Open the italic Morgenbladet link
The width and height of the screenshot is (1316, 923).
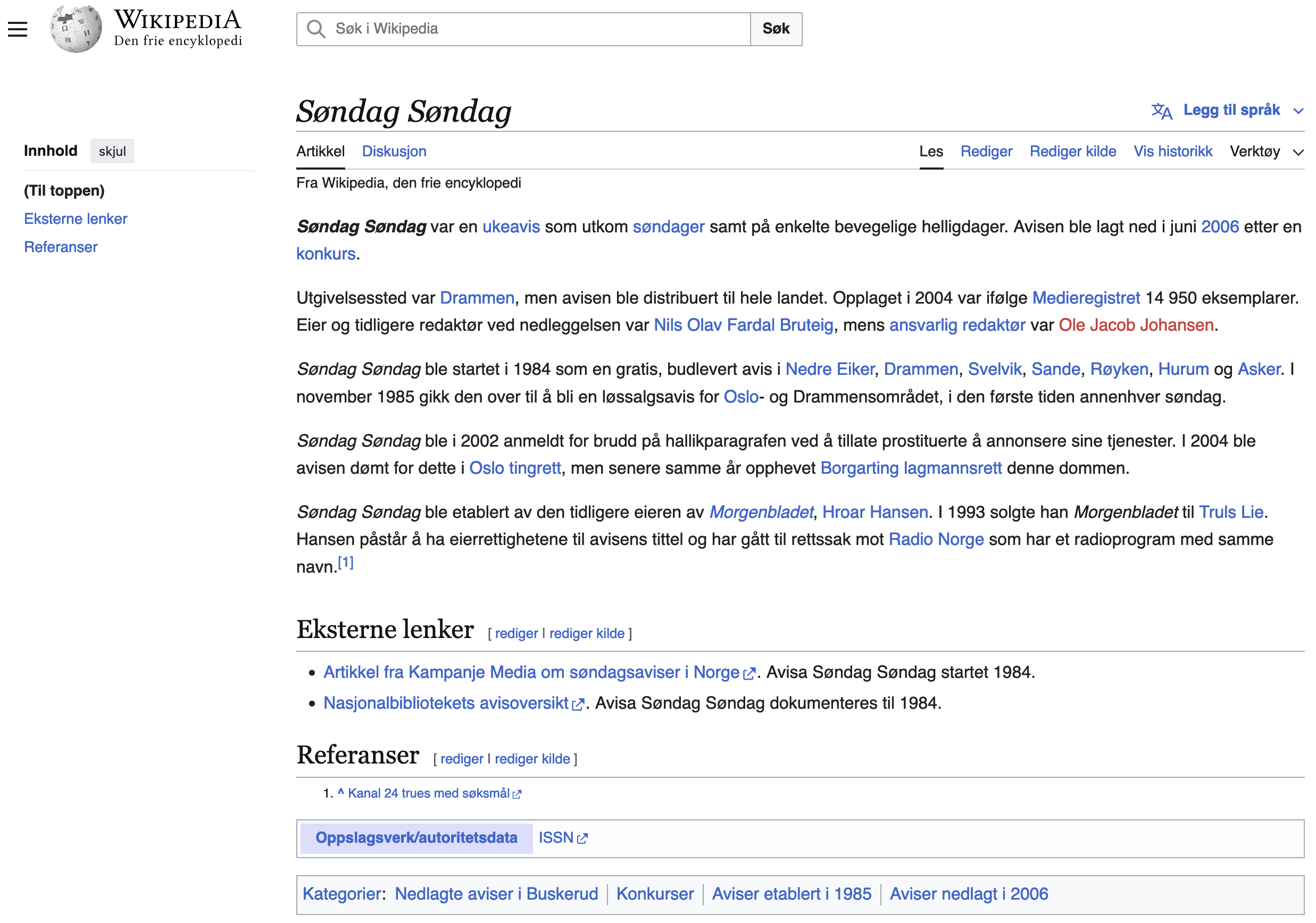click(x=761, y=513)
